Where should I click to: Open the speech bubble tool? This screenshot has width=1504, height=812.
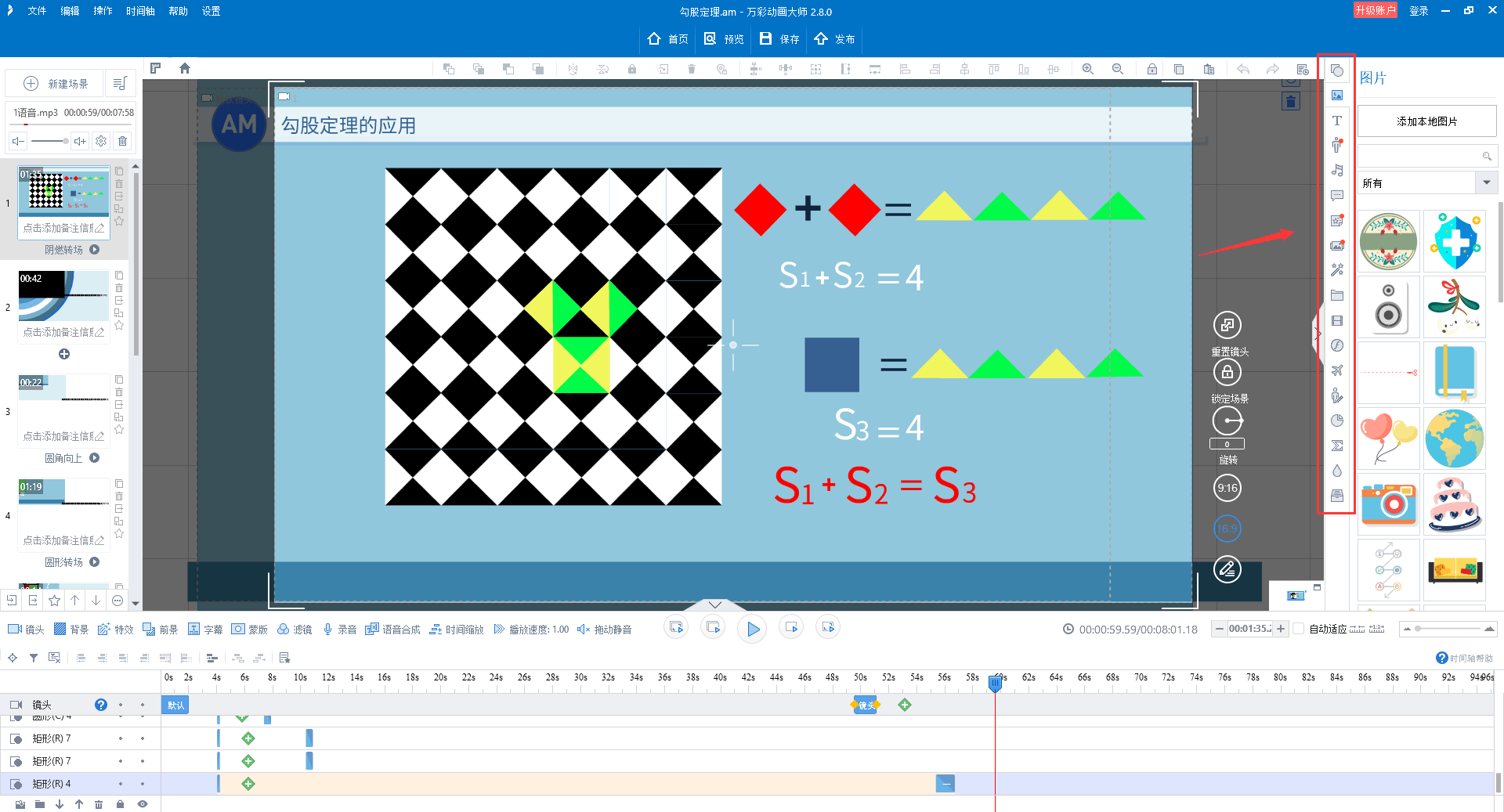(1337, 196)
